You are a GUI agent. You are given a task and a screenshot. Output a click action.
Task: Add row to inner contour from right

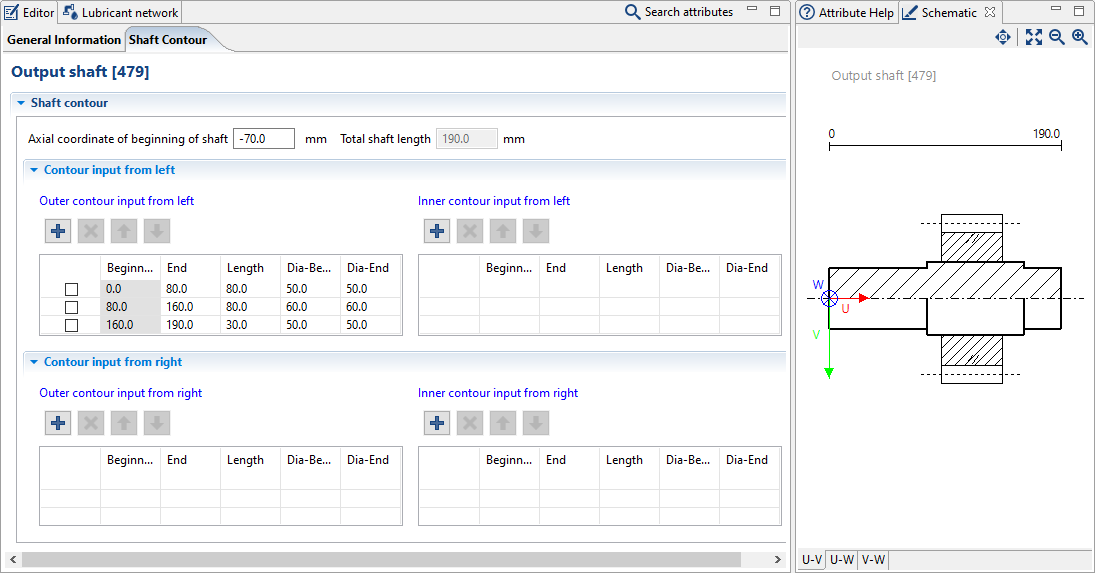coord(437,423)
